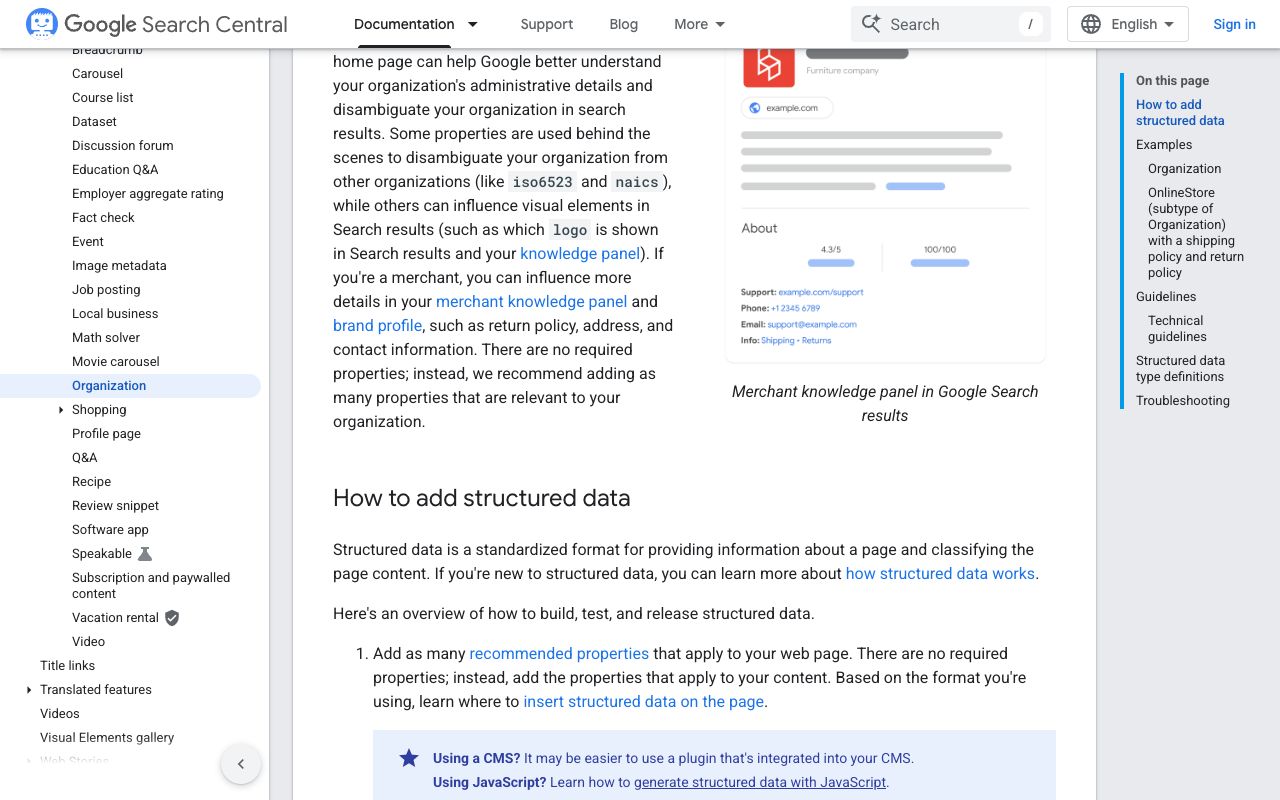The image size is (1280, 800).
Task: Focus the Search input field
Action: (951, 24)
